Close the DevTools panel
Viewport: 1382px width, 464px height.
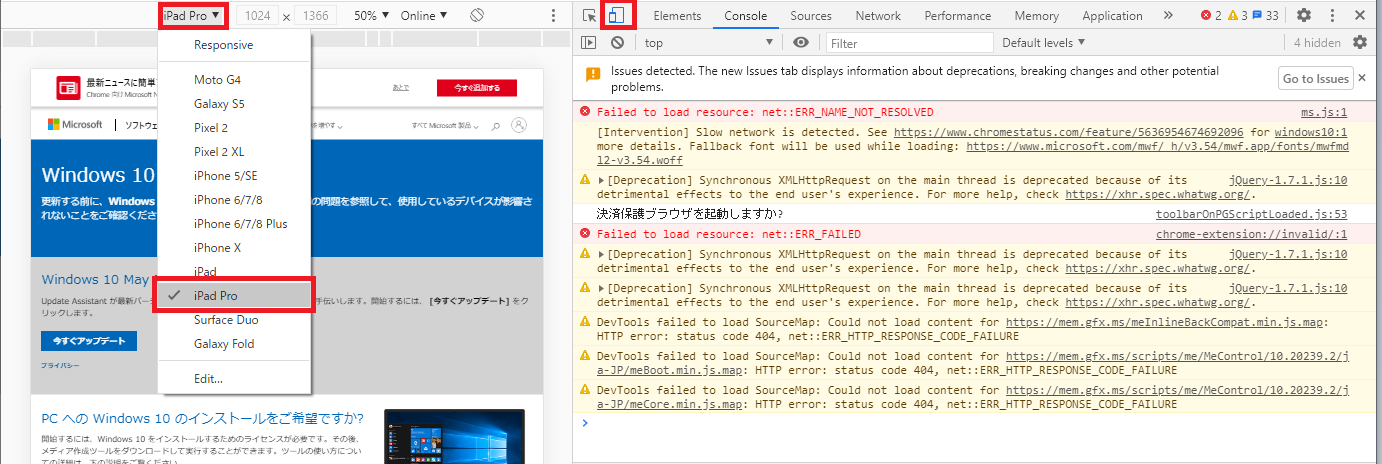(x=1360, y=16)
